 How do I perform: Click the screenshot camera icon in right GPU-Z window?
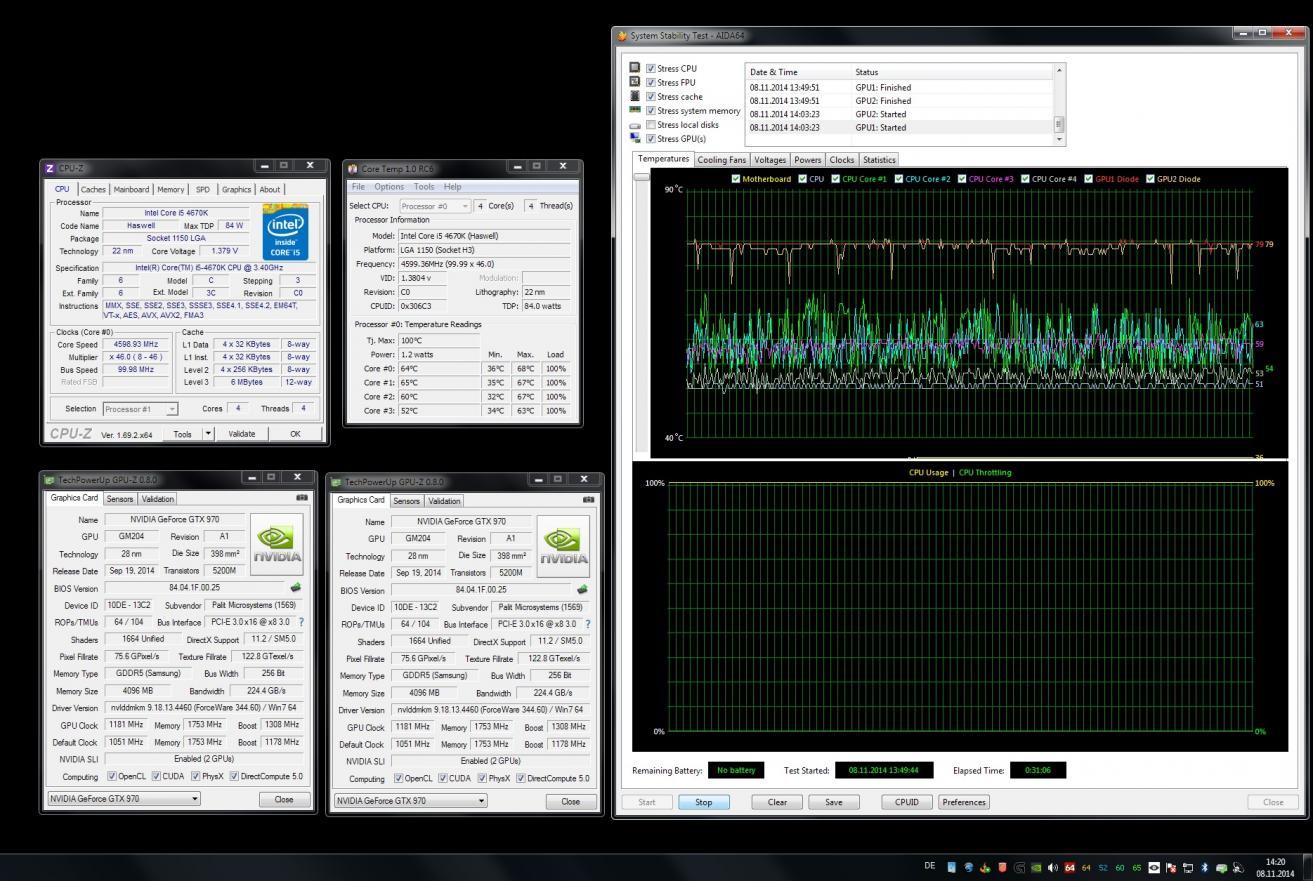click(591, 499)
